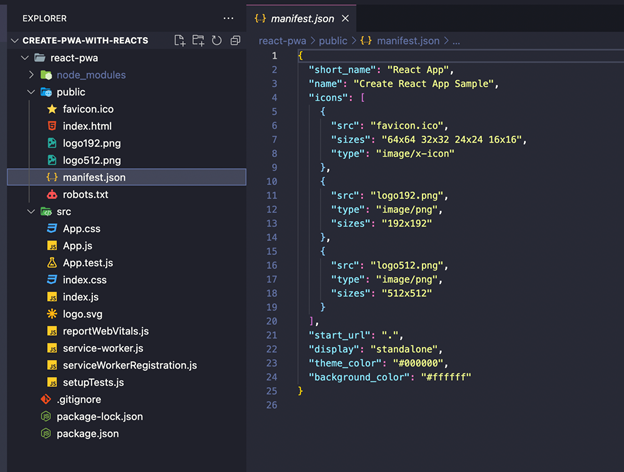
Task: Collapse all folders in Explorer
Action: coord(235,41)
